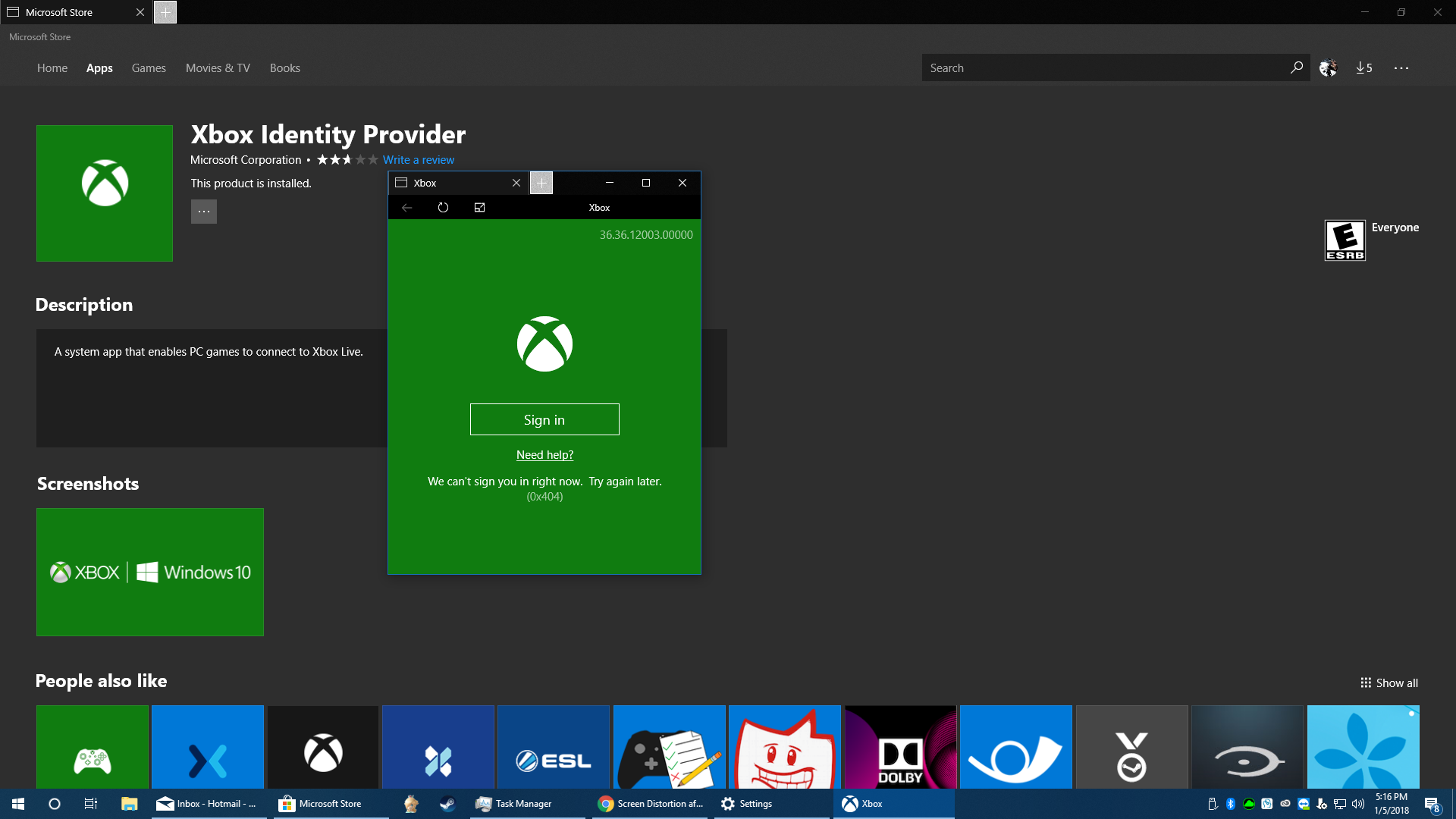Switch to Xbox taskbar item
This screenshot has height=819, width=1456.
(x=894, y=804)
